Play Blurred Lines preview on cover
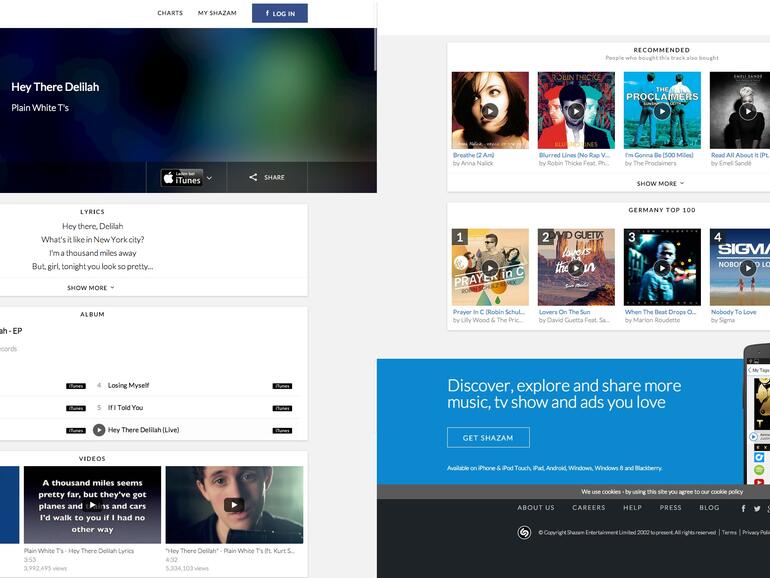 point(576,111)
